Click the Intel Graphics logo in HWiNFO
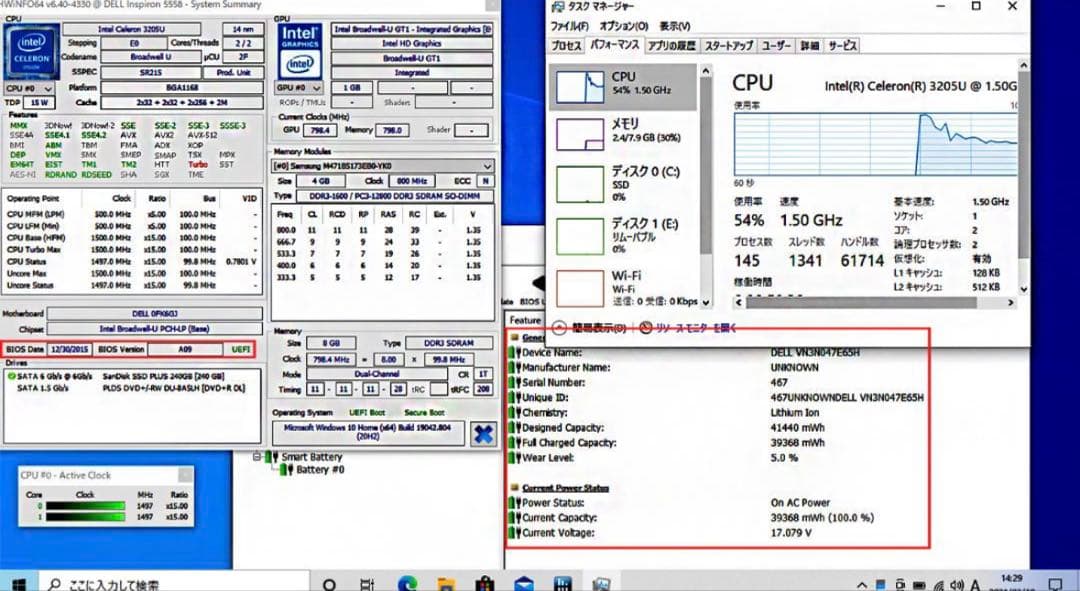Viewport: 1080px width, 591px height. [300, 52]
